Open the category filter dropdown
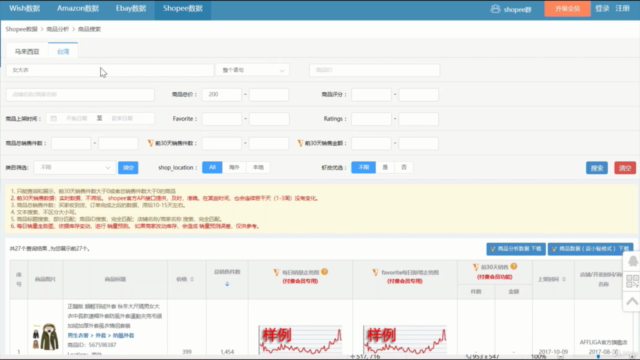The image size is (640, 360). (74, 167)
